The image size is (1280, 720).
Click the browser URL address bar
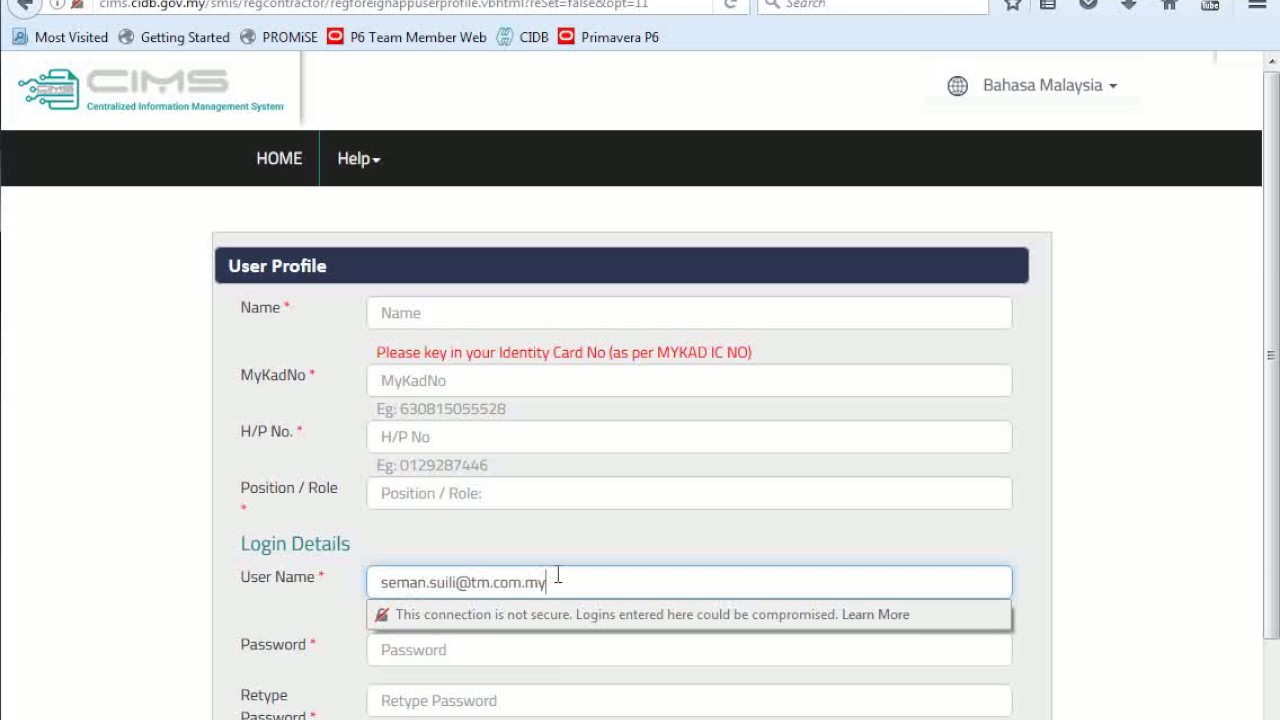pyautogui.click(x=400, y=4)
